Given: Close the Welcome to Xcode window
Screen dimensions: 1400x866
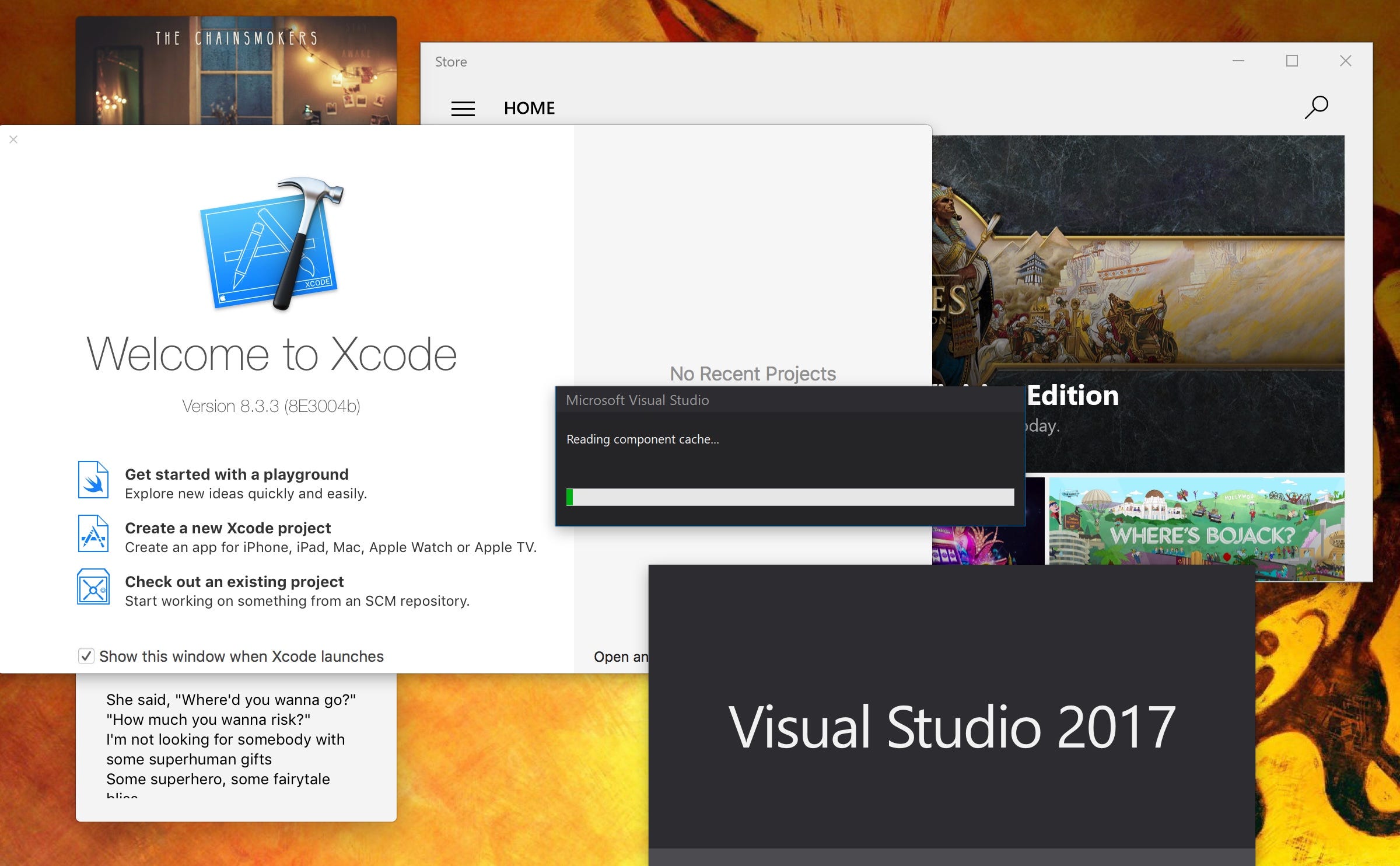Looking at the screenshot, I should coord(13,139).
